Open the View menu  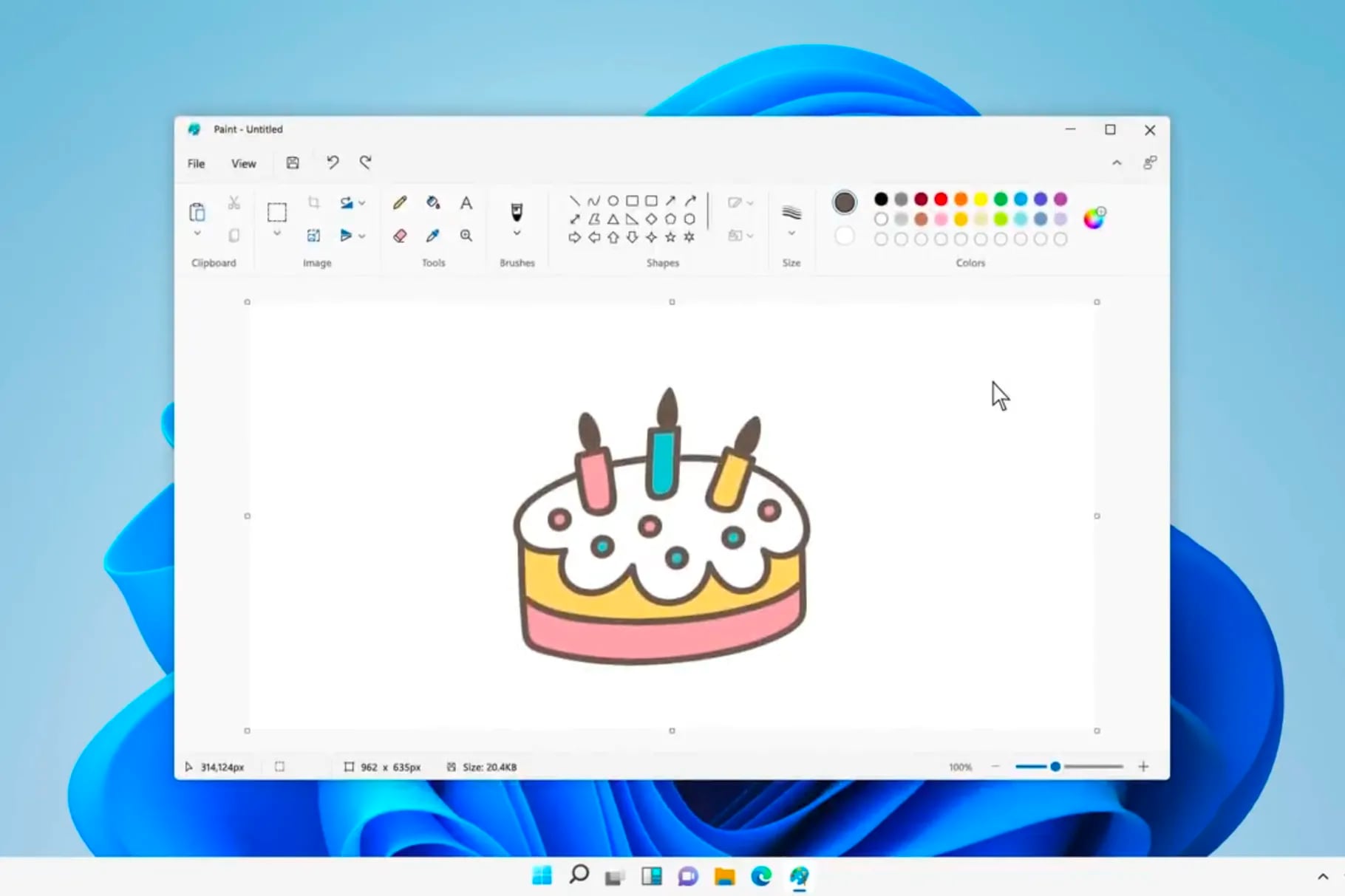(x=243, y=163)
